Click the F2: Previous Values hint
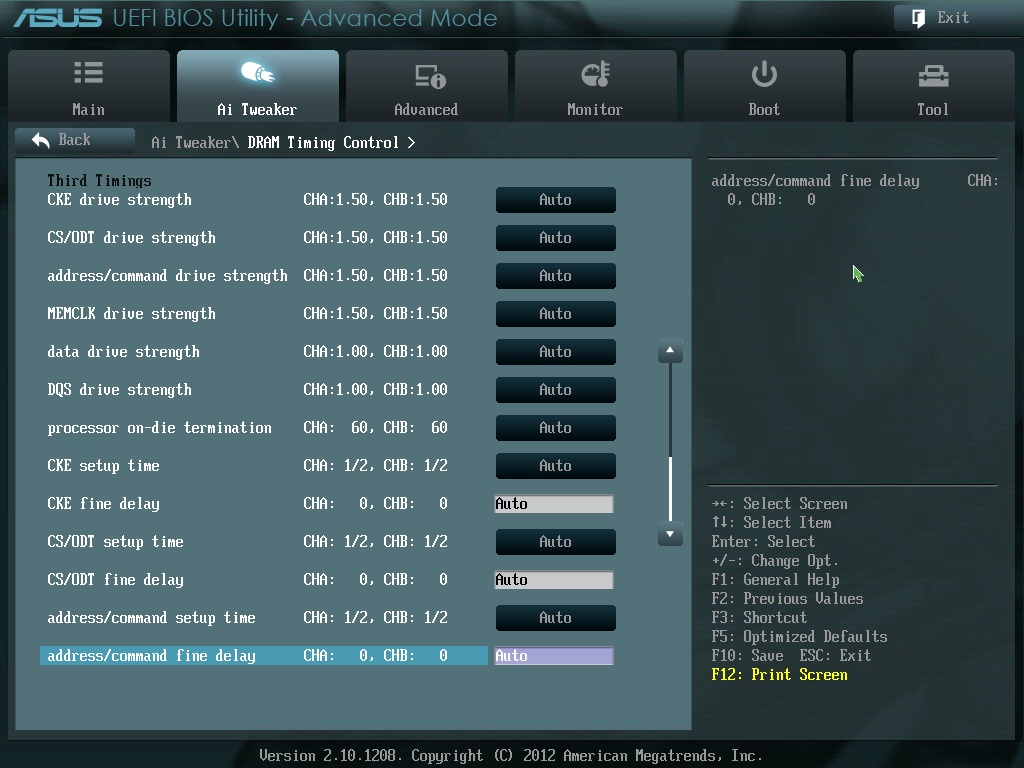Viewport: 1024px width, 768px height. click(x=788, y=599)
